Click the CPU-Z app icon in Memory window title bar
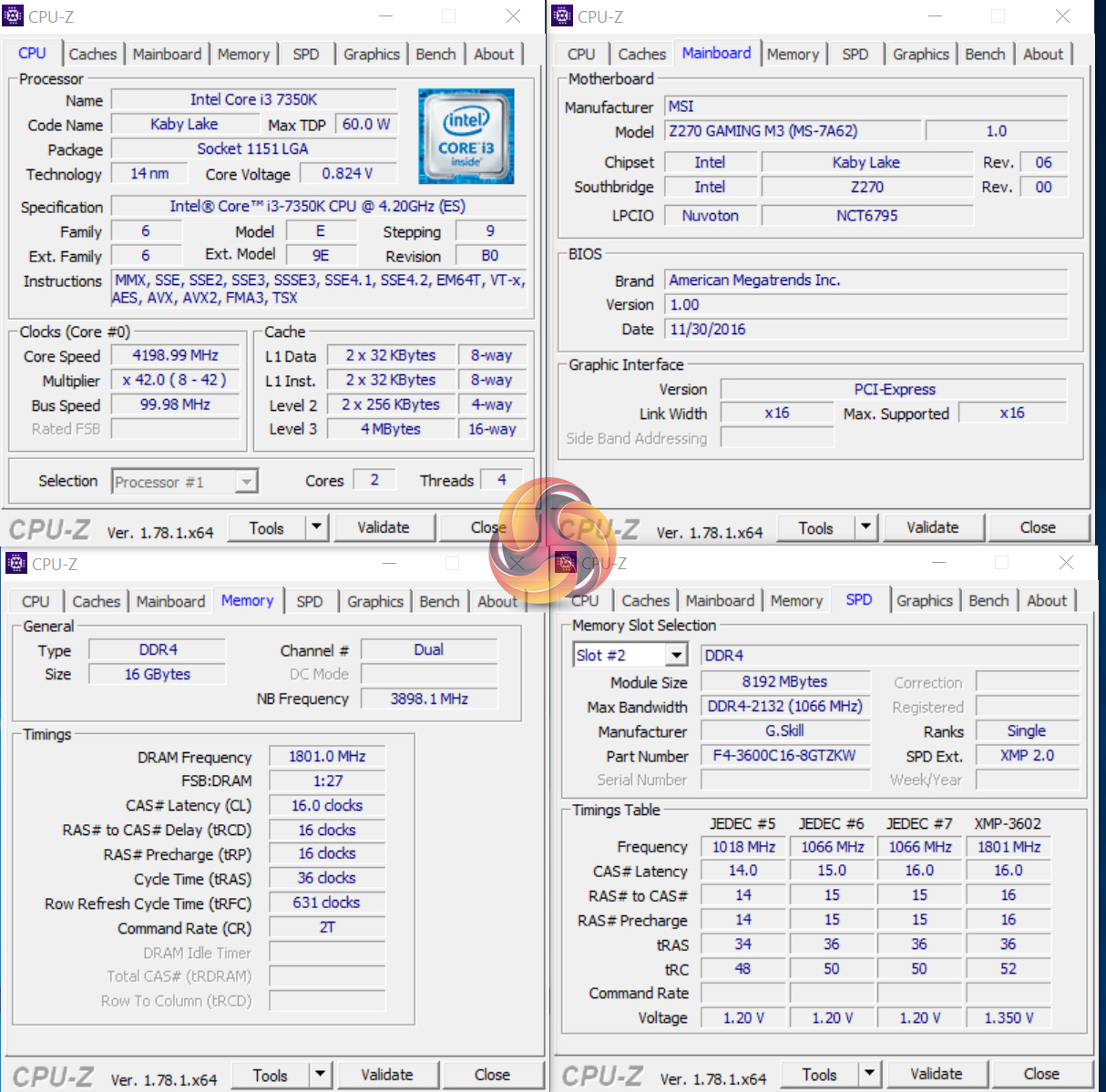This screenshot has width=1106, height=1092. [16, 563]
